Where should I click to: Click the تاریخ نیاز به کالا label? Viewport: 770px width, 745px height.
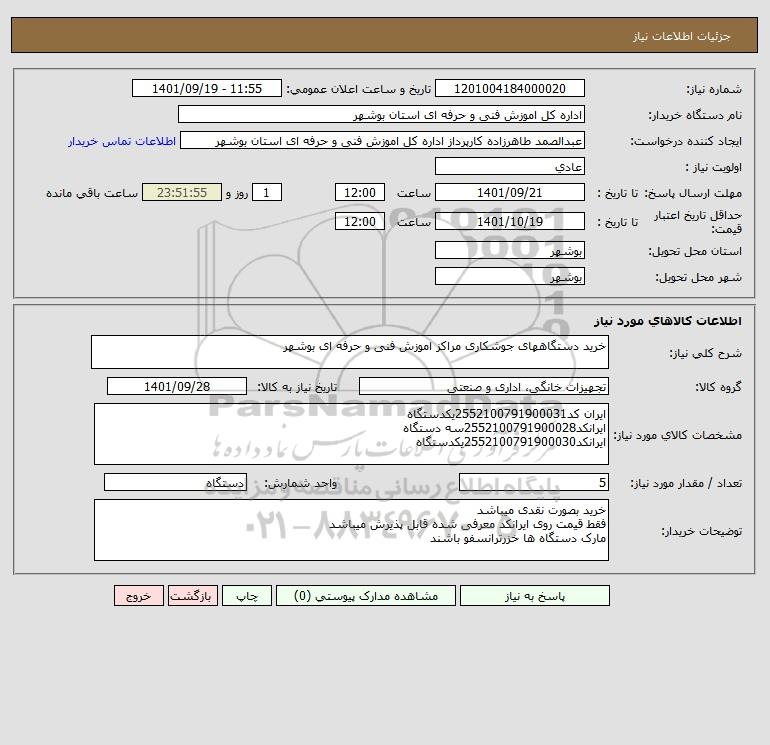pos(297,387)
